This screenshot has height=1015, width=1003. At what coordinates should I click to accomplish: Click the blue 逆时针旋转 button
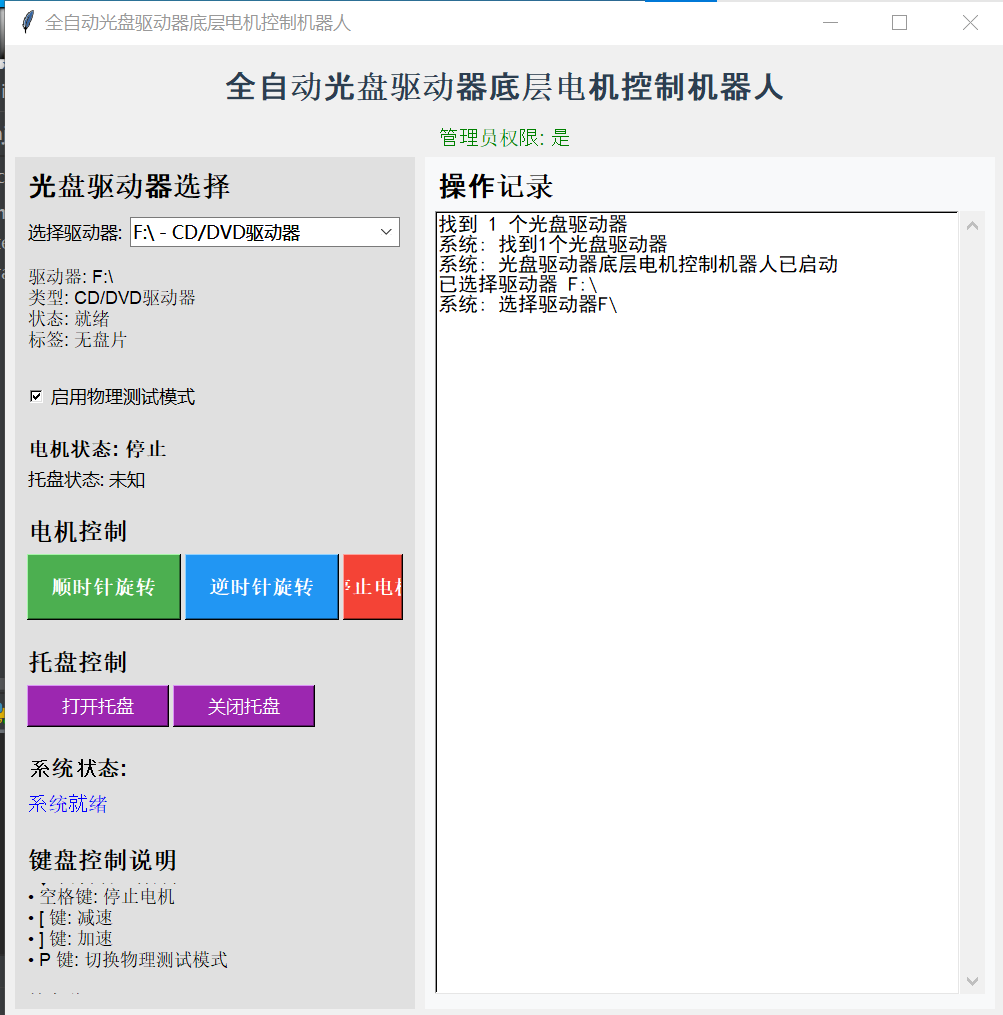click(x=262, y=586)
